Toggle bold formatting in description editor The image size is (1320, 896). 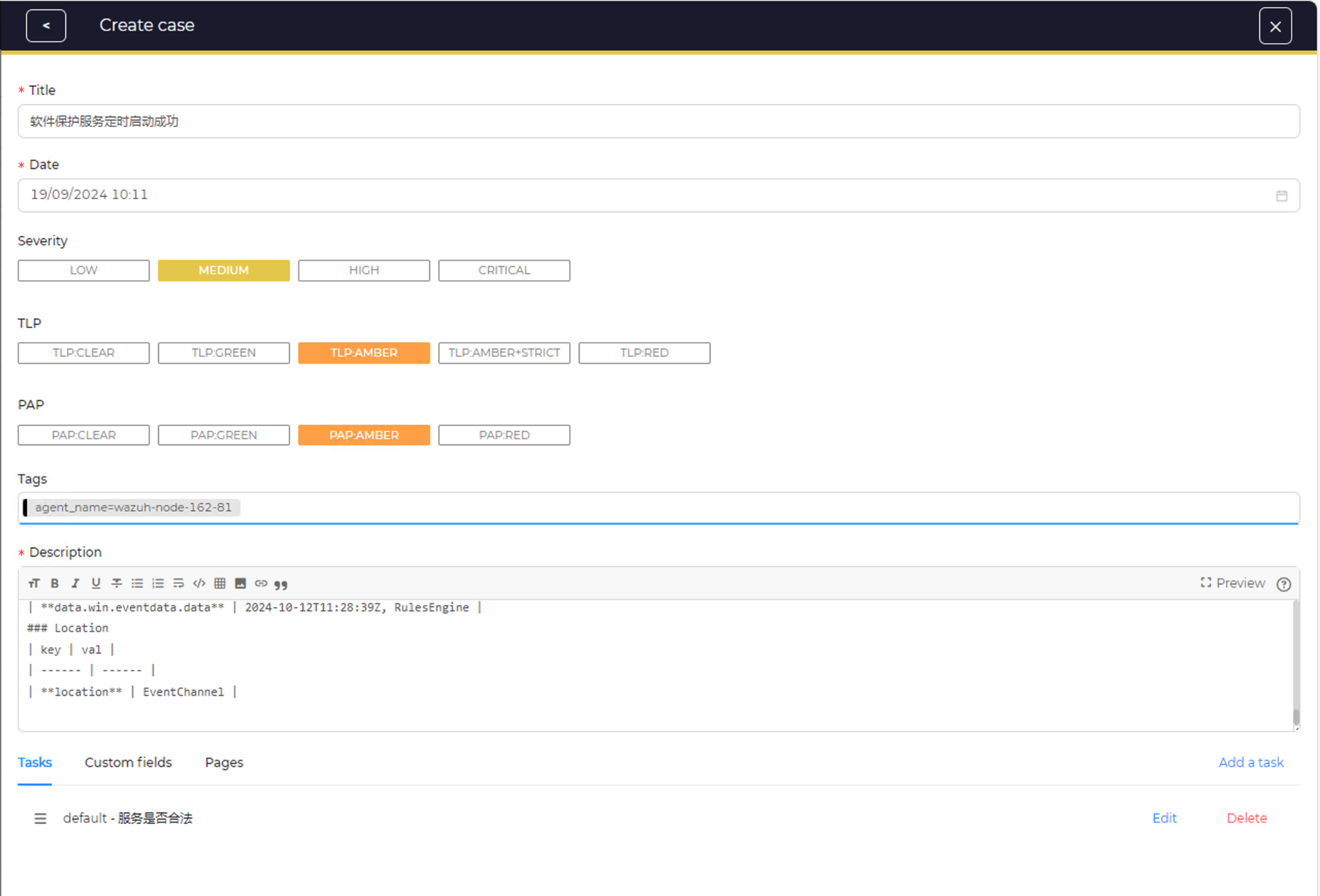[55, 583]
